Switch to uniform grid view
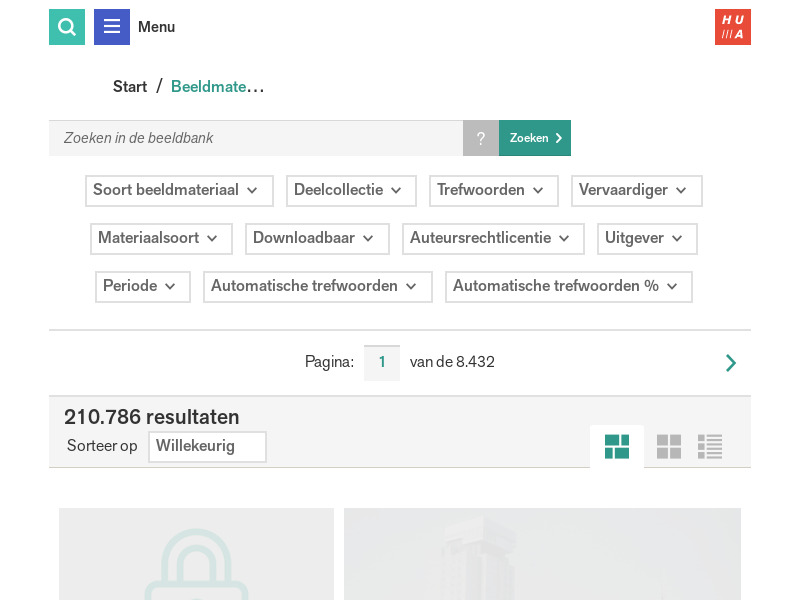This screenshot has height=600, width=800. pyautogui.click(x=669, y=446)
